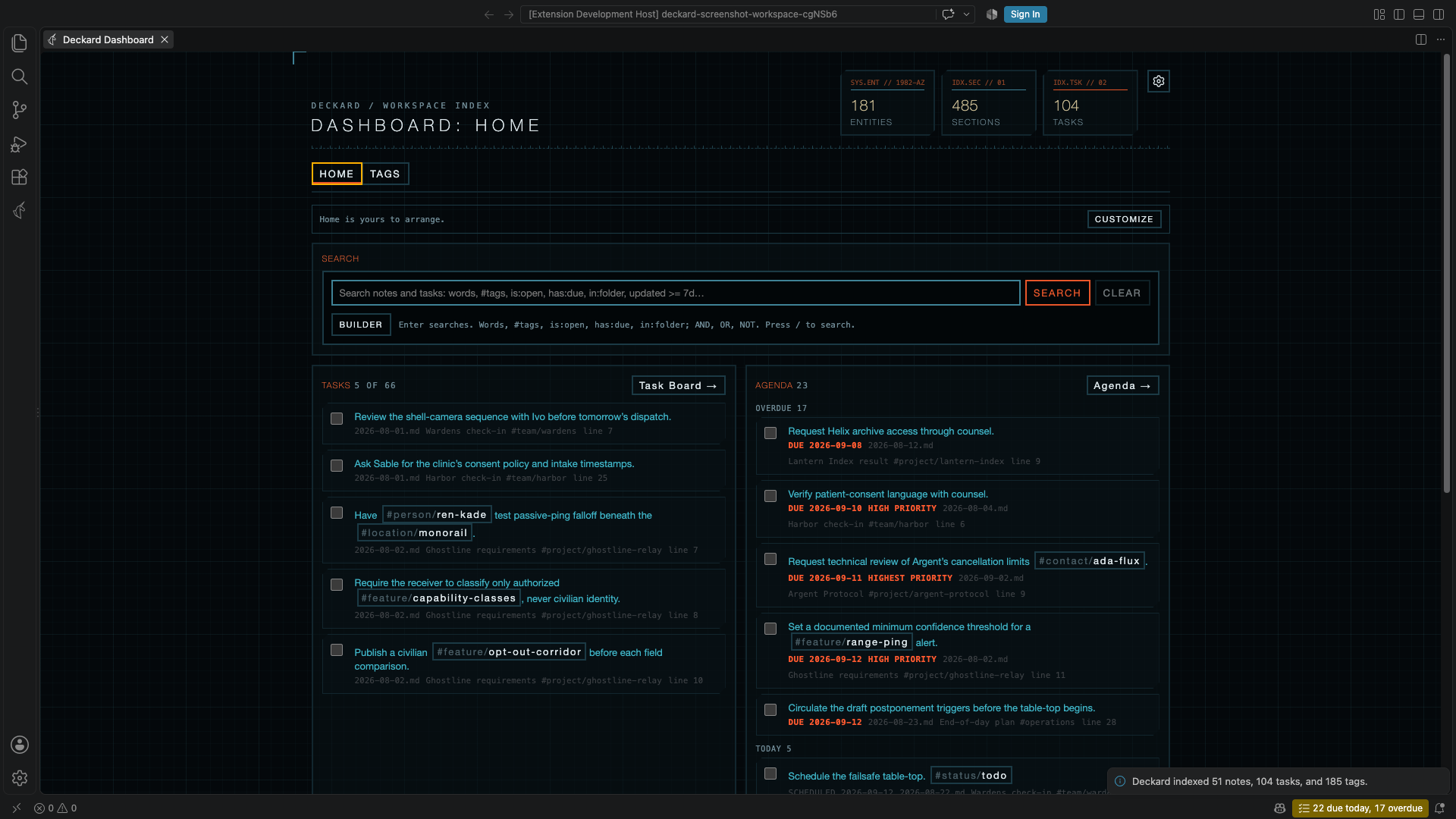Toggle the bottom panel layout icon
This screenshot has width=1456, height=819.
click(1419, 14)
